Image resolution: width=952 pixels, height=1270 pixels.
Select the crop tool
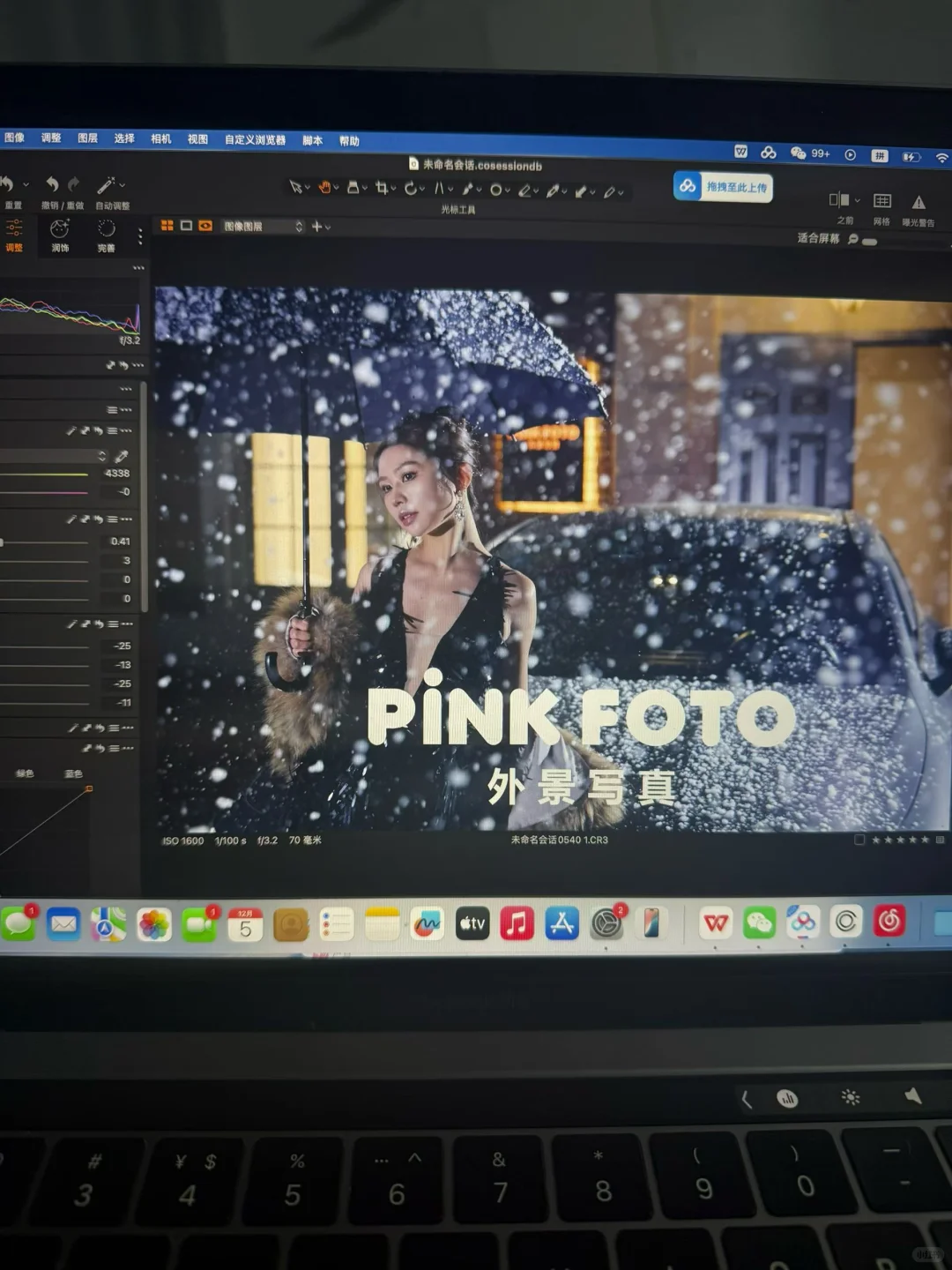382,188
